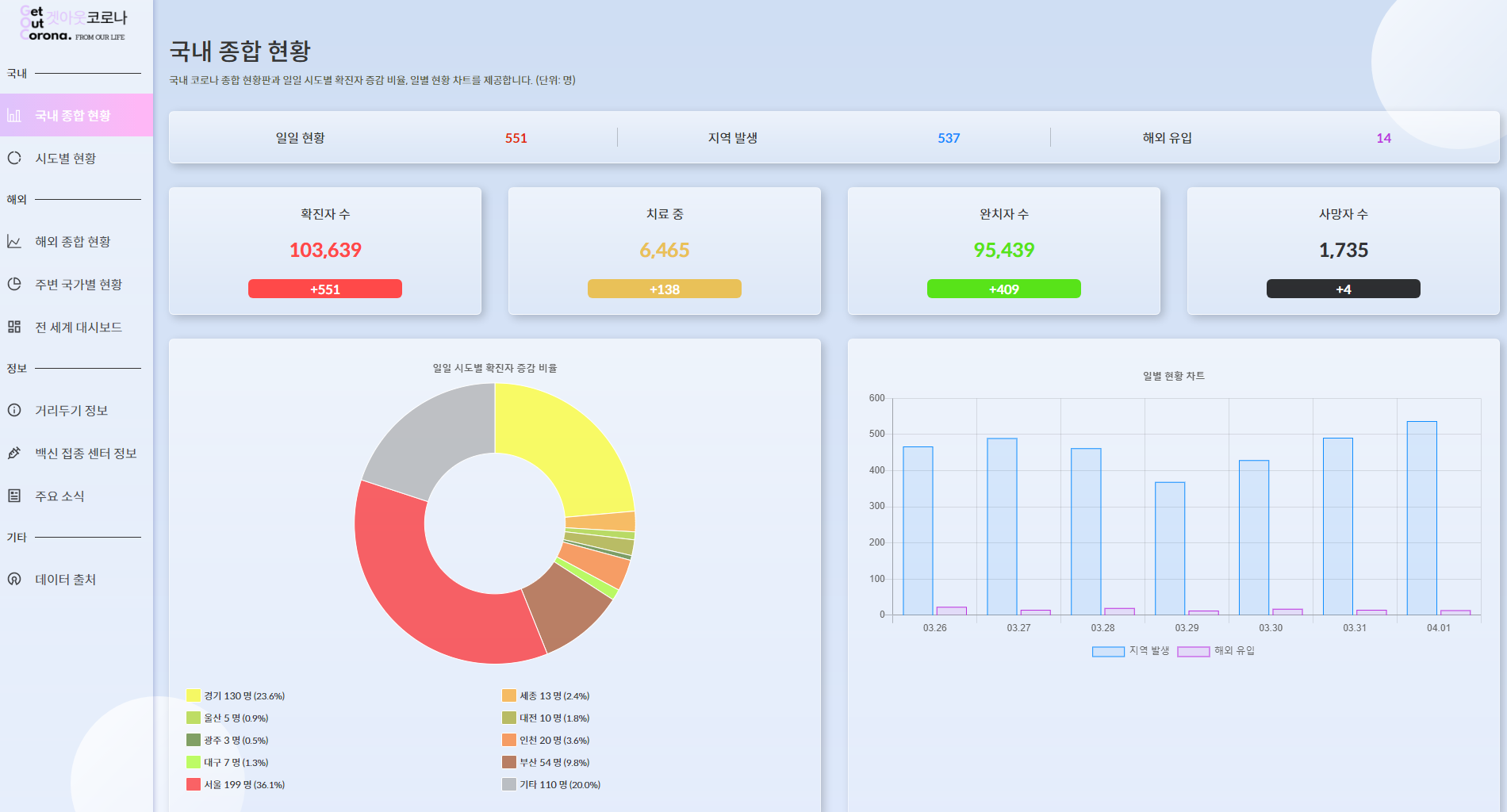Click the 03.26 blue bar
This screenshot has width=1507, height=812.
(918, 530)
